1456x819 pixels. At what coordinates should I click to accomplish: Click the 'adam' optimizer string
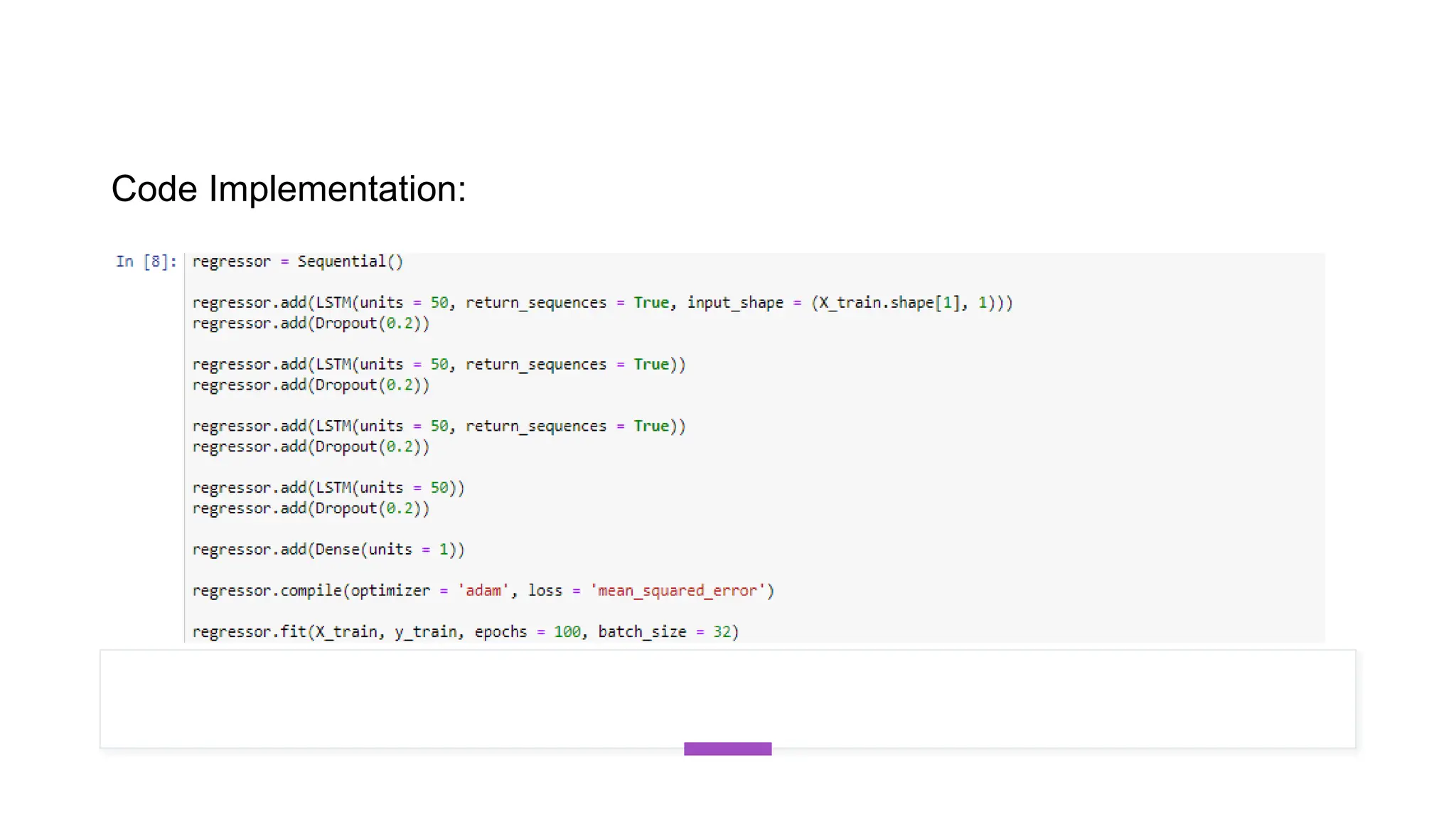pyautogui.click(x=483, y=591)
